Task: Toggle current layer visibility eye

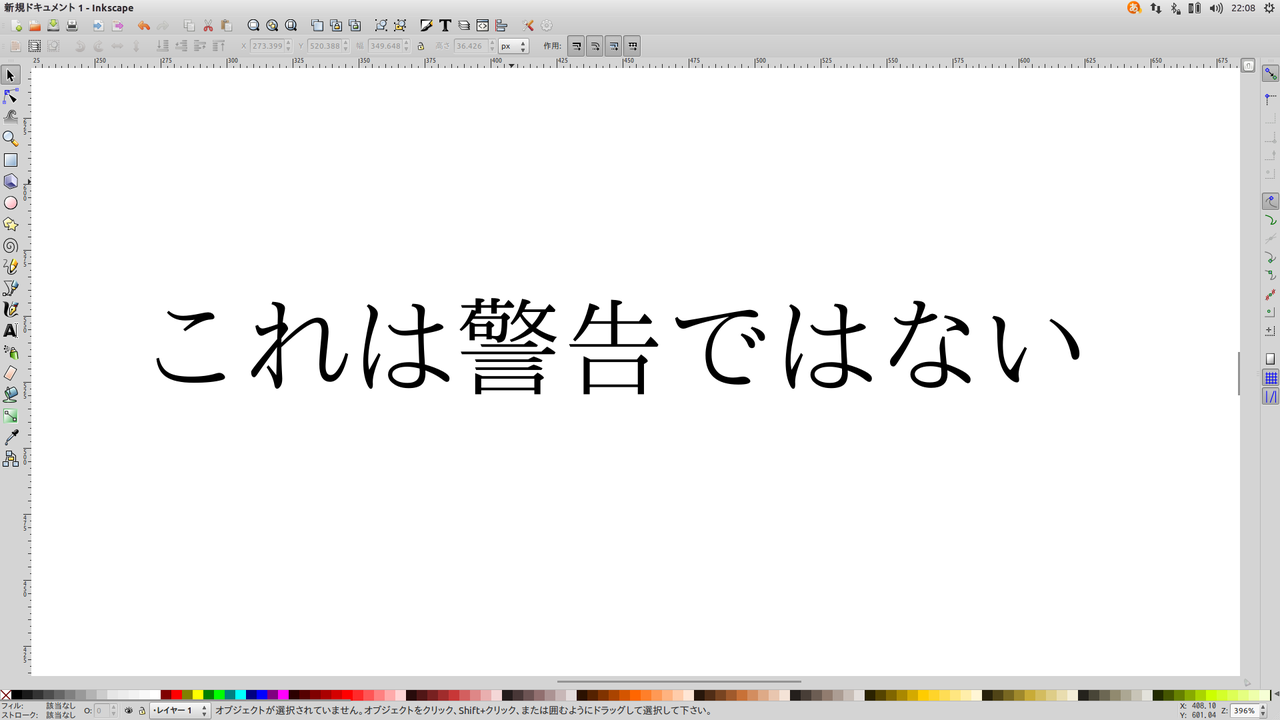Action: click(x=128, y=711)
